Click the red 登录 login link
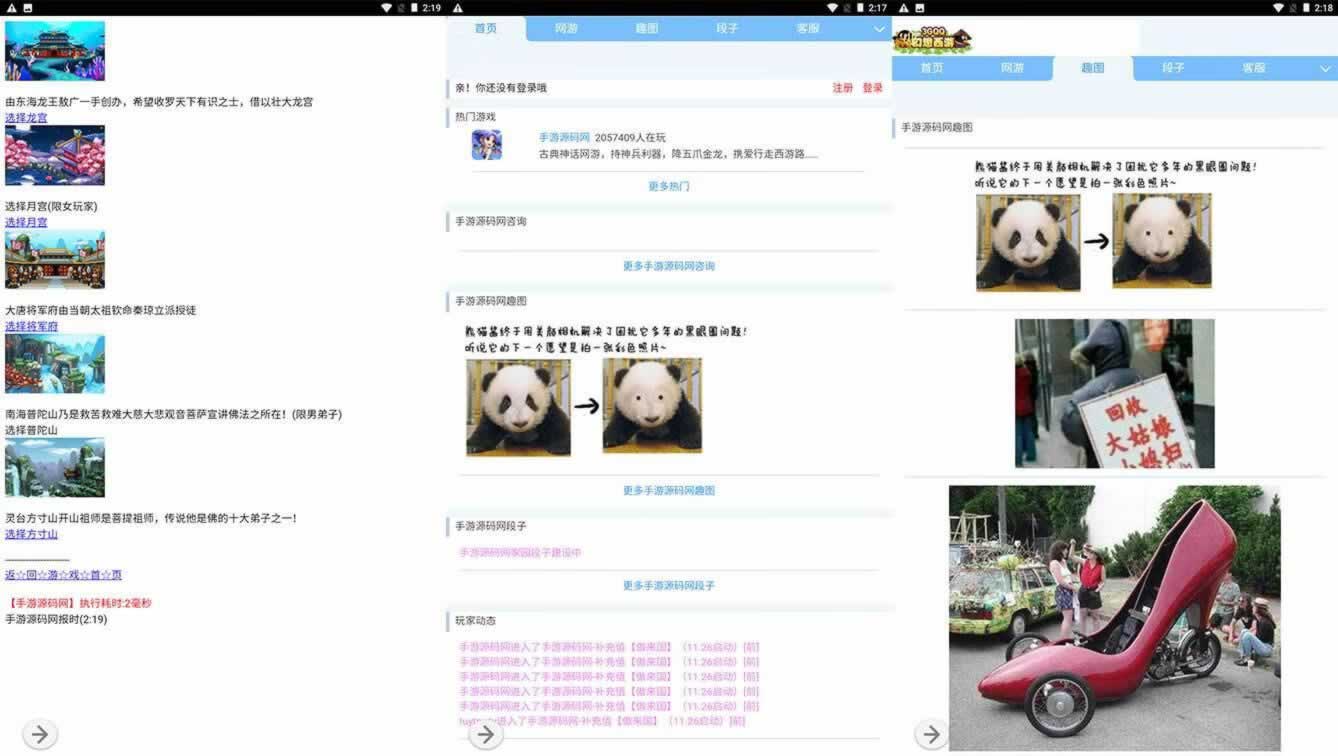The width and height of the screenshot is (1338, 756). coord(873,88)
